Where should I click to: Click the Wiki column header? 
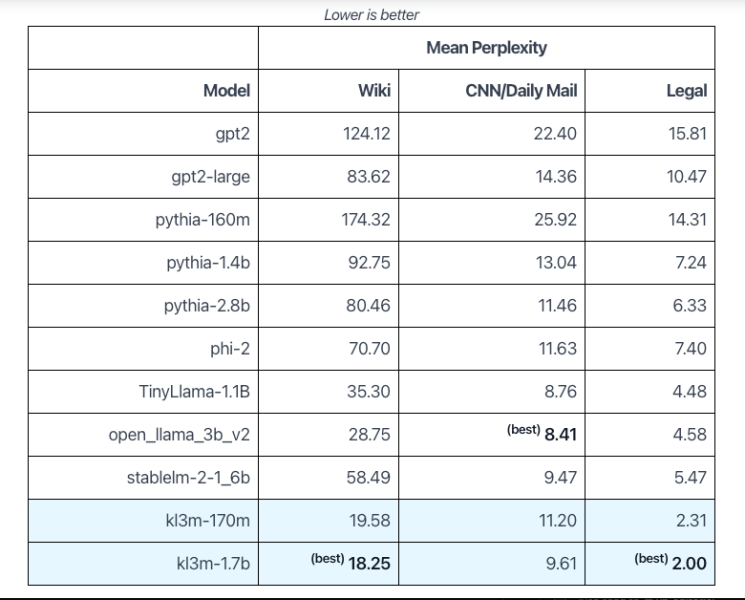point(374,91)
